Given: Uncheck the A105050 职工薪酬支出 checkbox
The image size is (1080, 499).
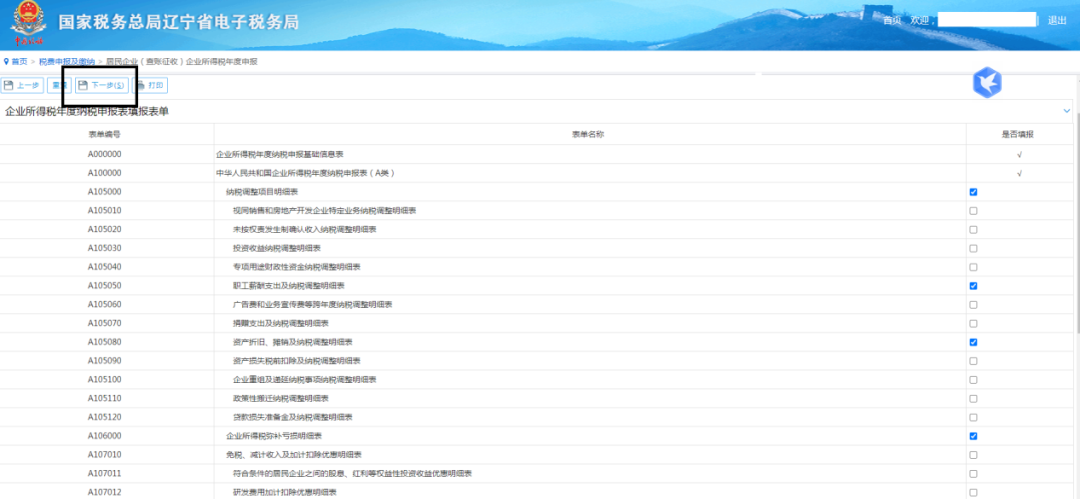Looking at the screenshot, I should 973,286.
